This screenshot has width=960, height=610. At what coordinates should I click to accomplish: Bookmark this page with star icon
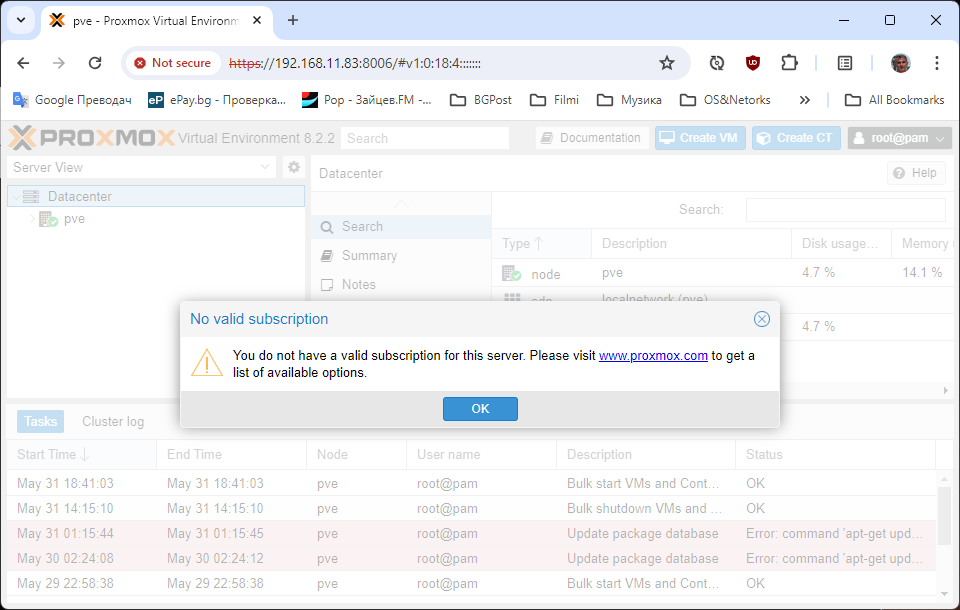click(x=667, y=63)
